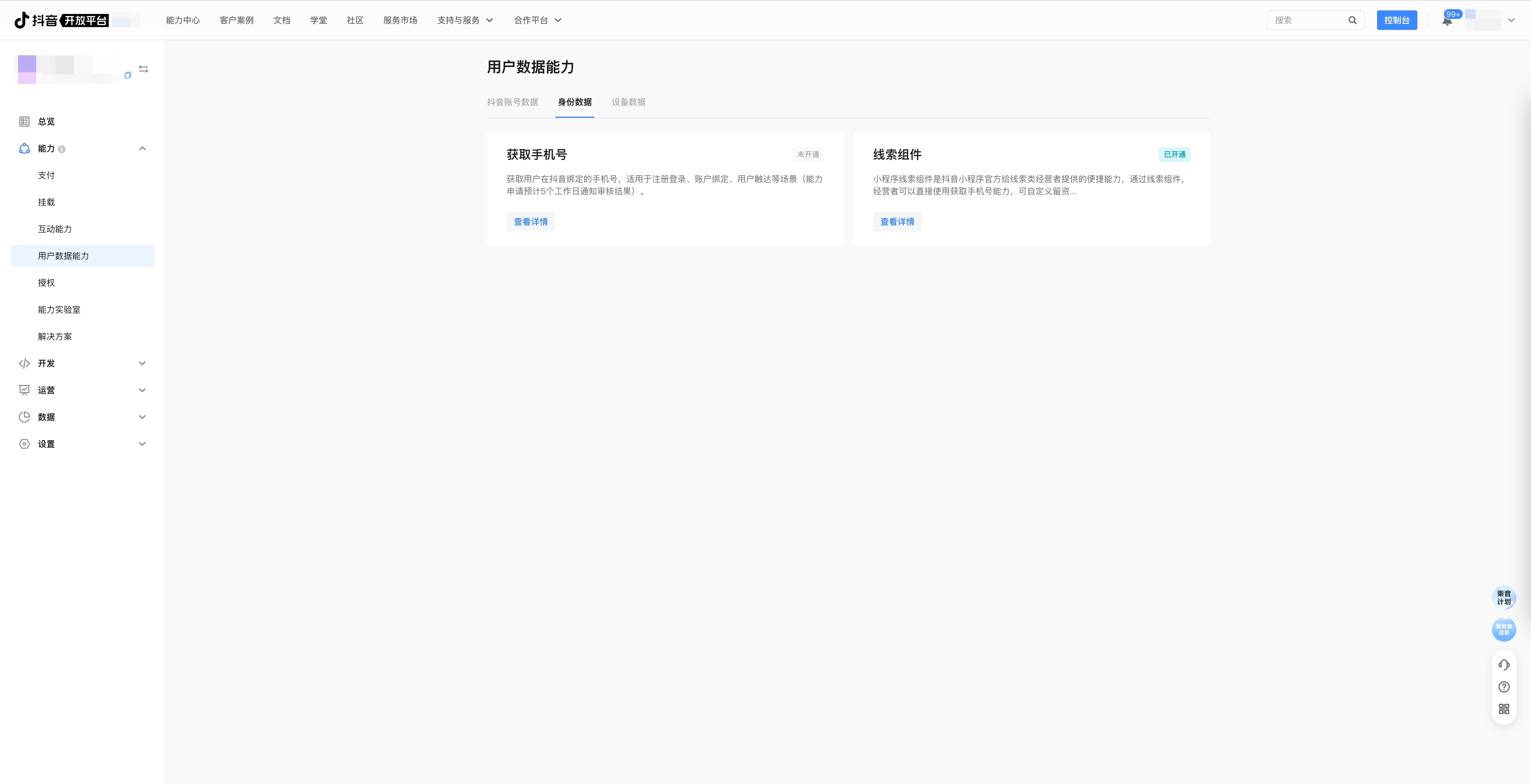Screen dimensions: 1531x784
Task: Open the 合作平台 dropdown menu
Action: click(537, 20)
